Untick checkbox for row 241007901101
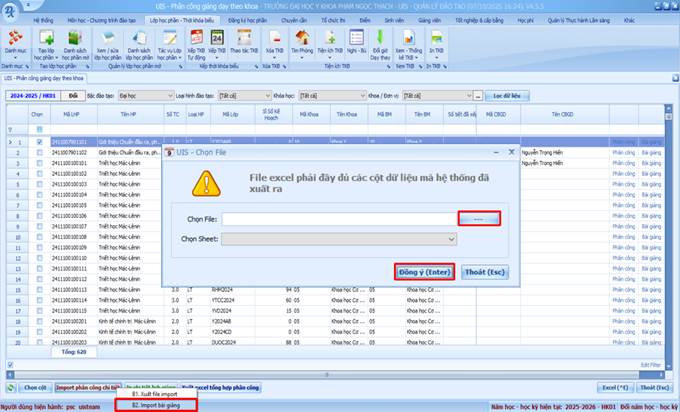 click(x=39, y=142)
